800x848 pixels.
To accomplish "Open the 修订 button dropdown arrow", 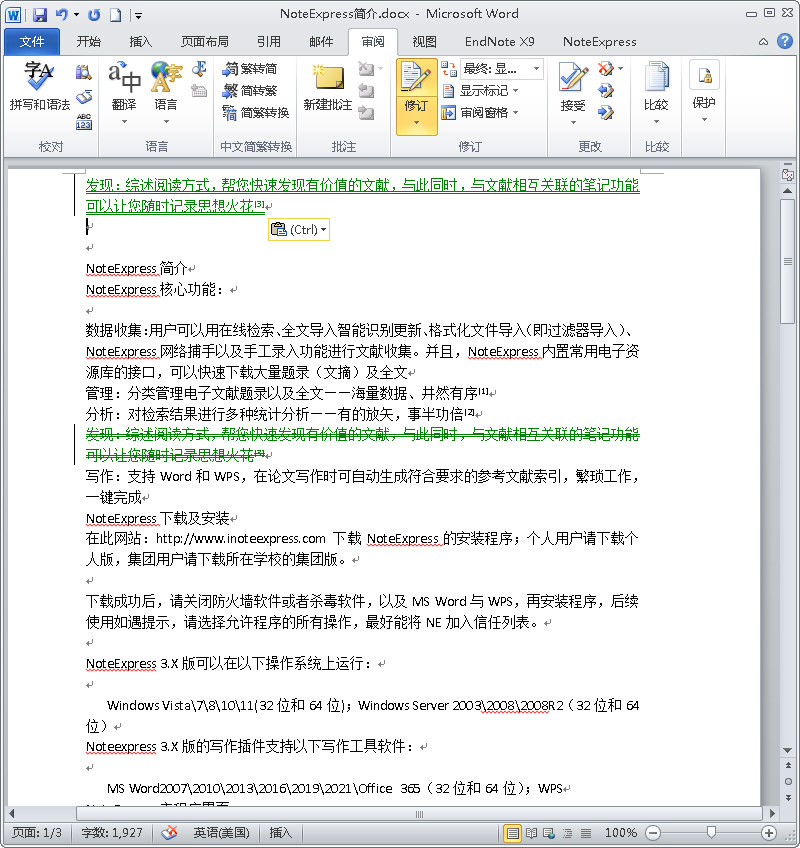I will [416, 124].
